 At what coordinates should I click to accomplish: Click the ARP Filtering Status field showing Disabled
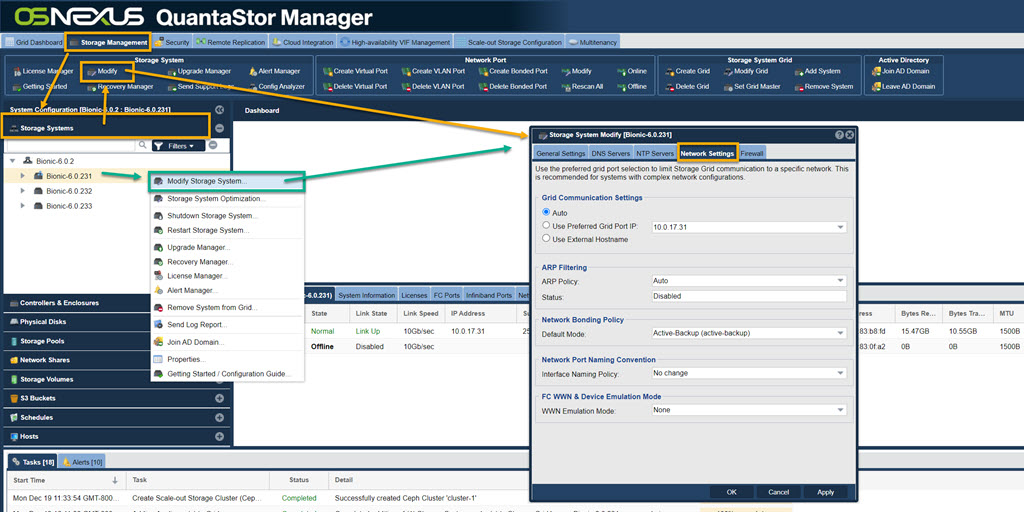748,296
